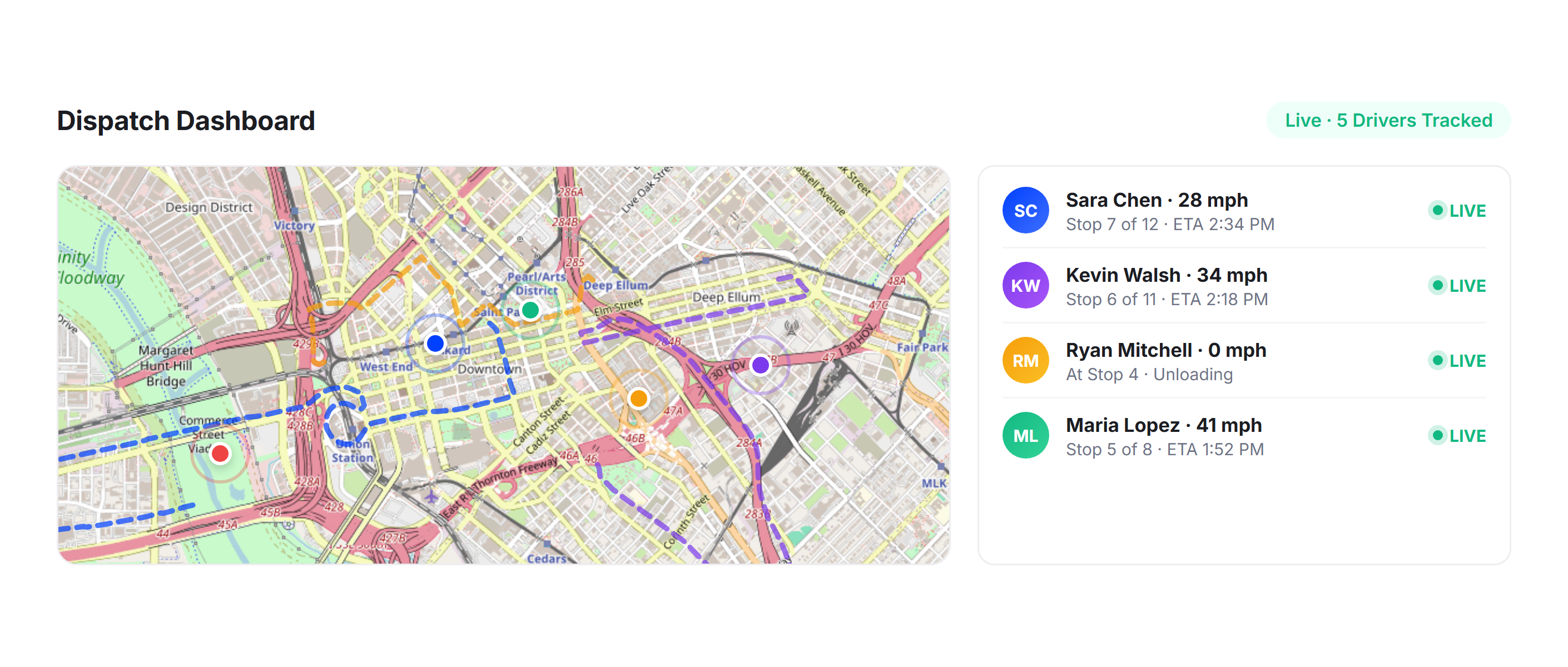Click Kevin Walsh's KW avatar
1568x667 pixels.
tap(1026, 286)
